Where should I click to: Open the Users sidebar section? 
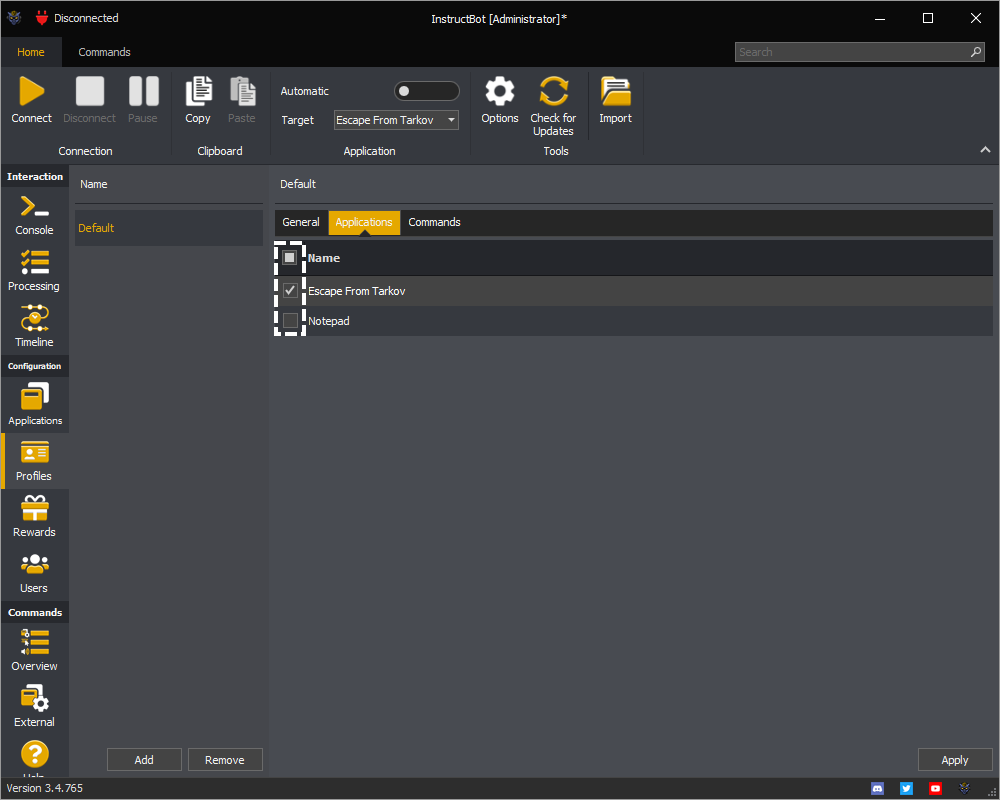pos(34,572)
